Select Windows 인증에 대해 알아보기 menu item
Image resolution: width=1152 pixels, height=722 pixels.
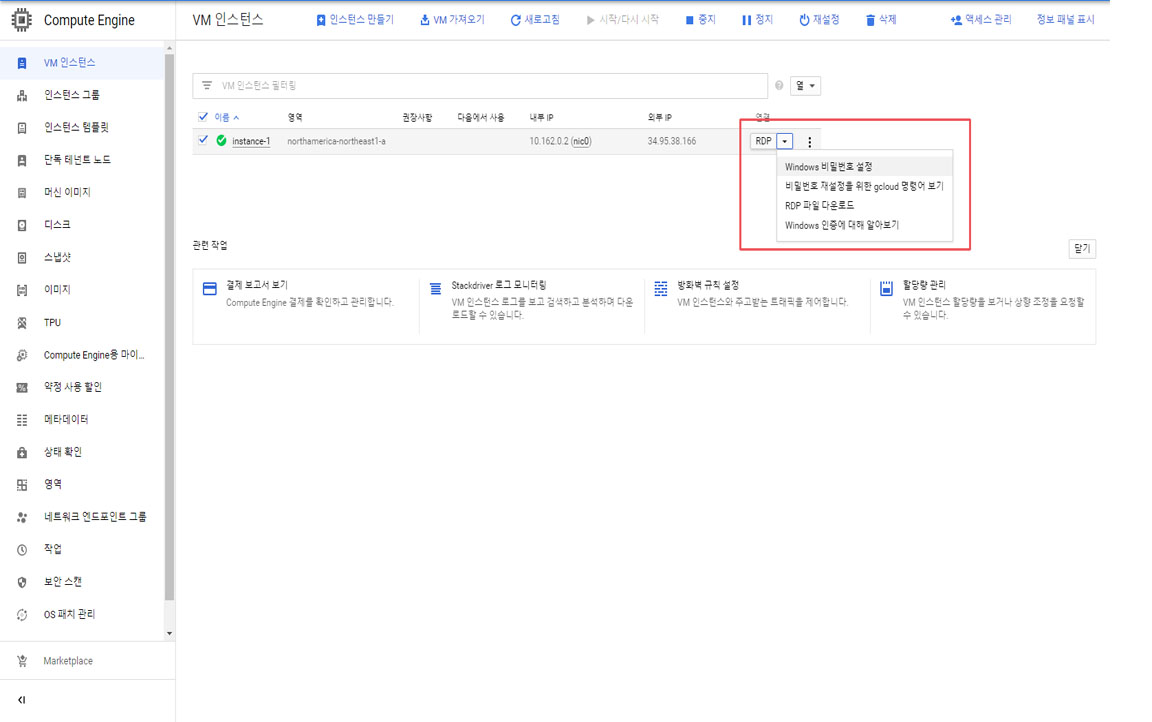(x=865, y=225)
